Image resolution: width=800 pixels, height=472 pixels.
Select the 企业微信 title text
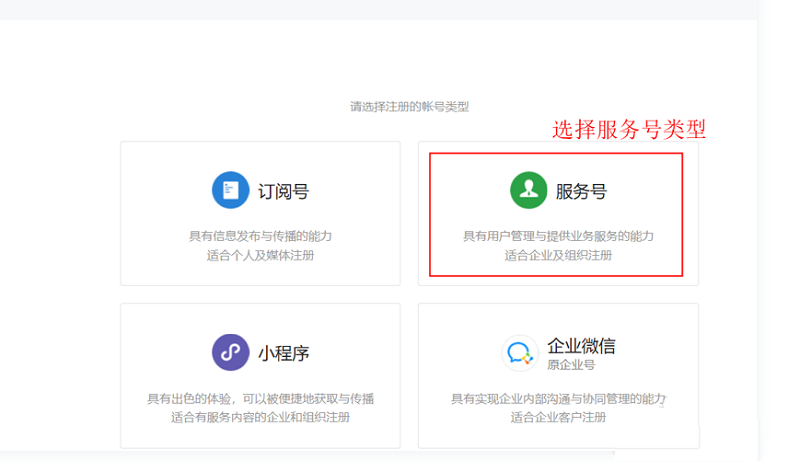coord(581,346)
